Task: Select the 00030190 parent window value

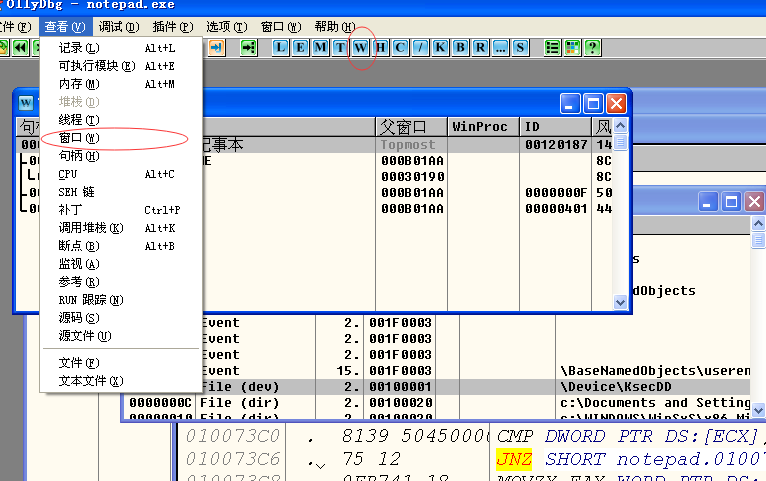Action: 412,176
